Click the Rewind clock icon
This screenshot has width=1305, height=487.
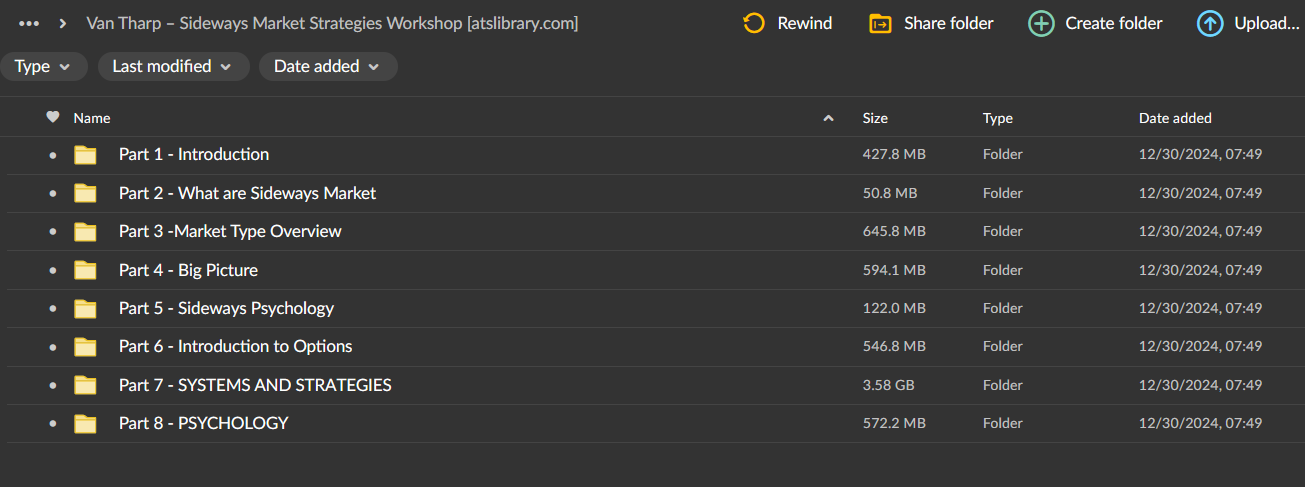point(754,23)
